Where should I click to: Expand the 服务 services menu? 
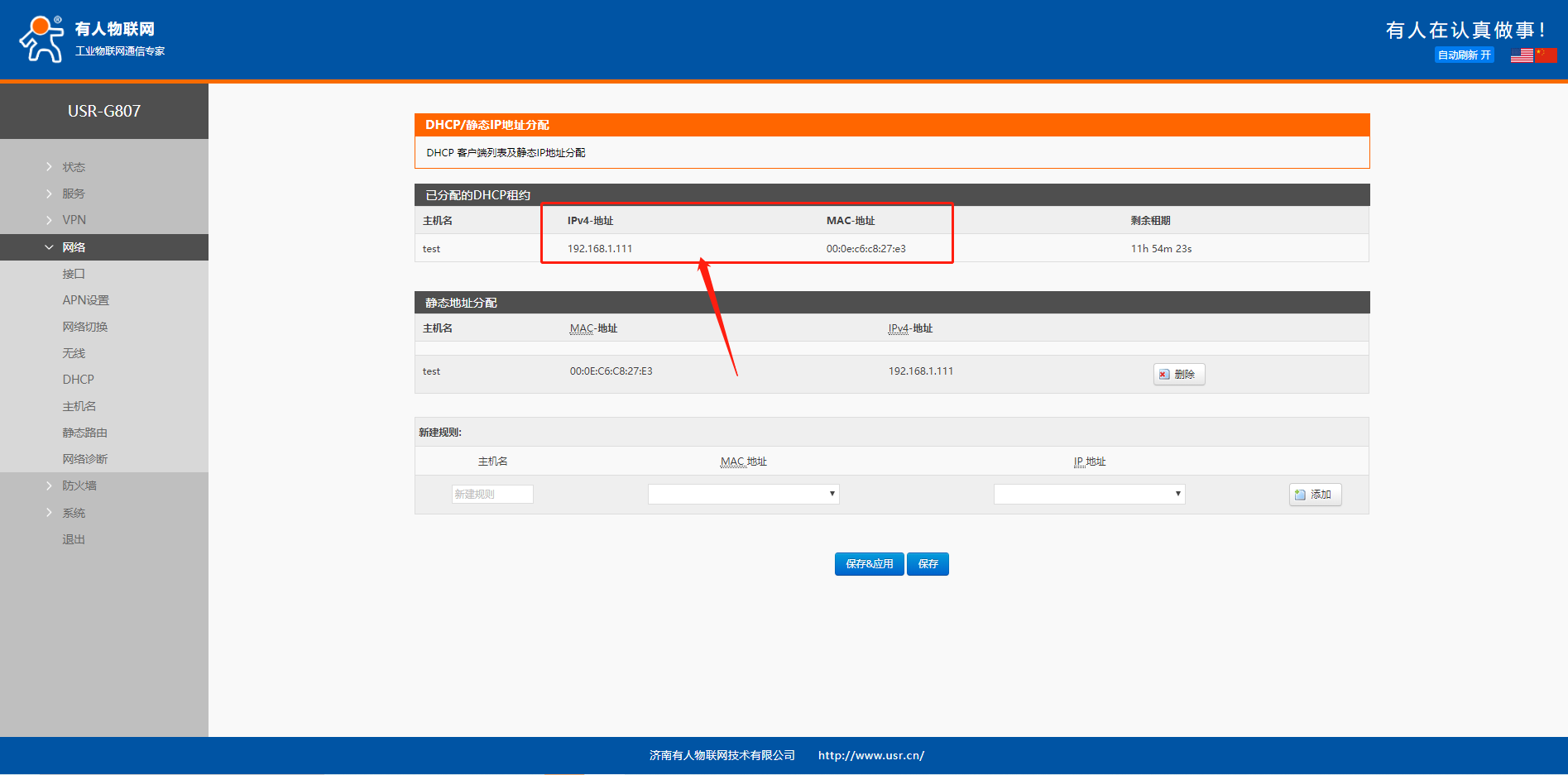pos(74,194)
